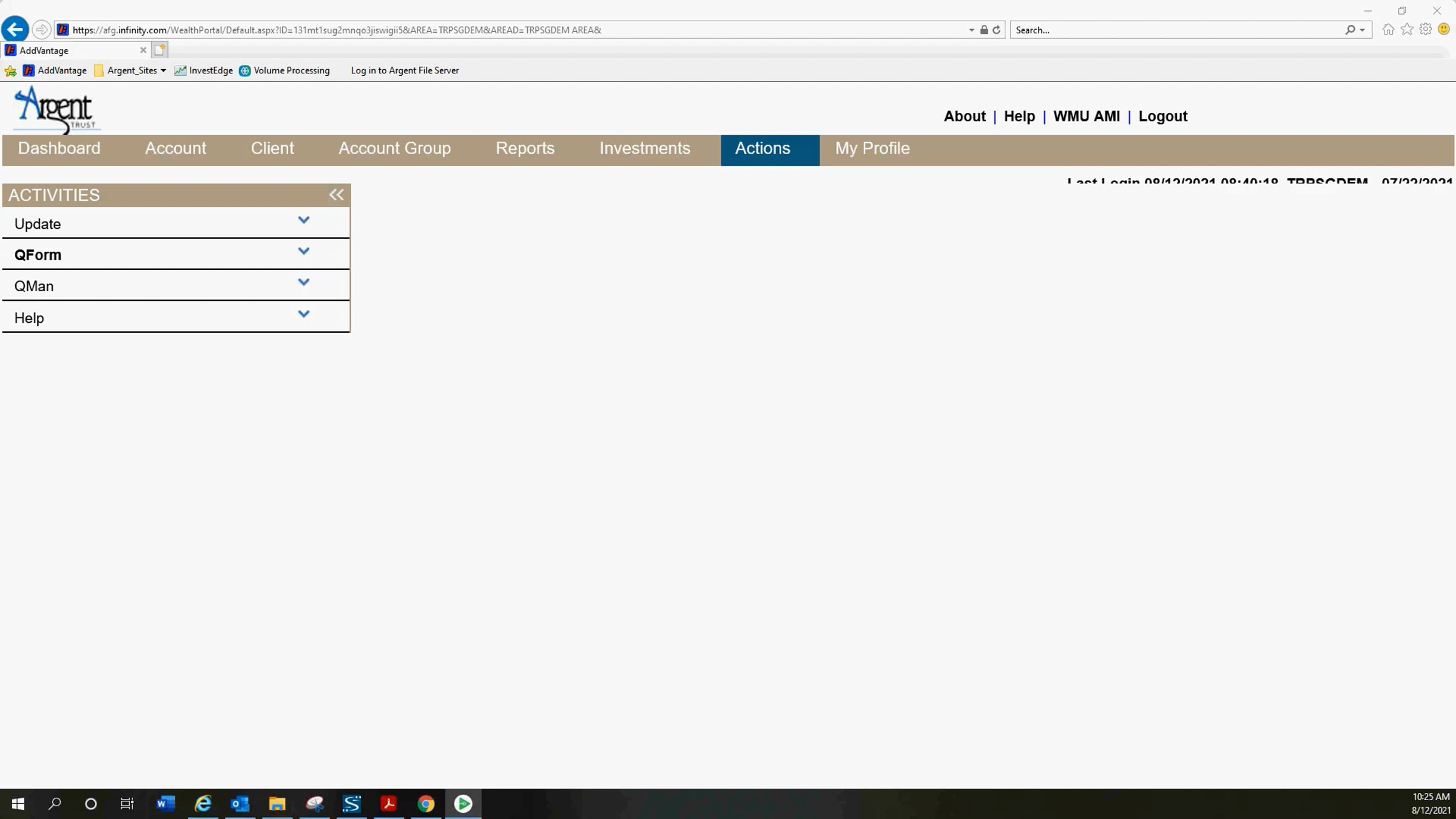
Task: Open Word from the taskbar
Action: [x=165, y=804]
